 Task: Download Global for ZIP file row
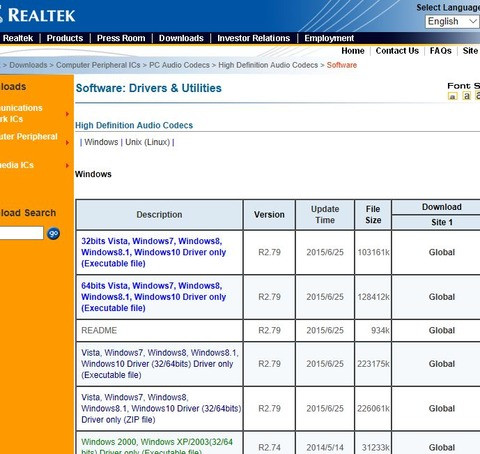(x=442, y=408)
